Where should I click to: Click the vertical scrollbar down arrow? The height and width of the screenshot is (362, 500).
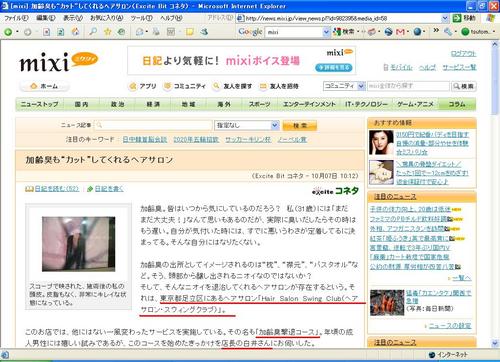click(x=494, y=343)
